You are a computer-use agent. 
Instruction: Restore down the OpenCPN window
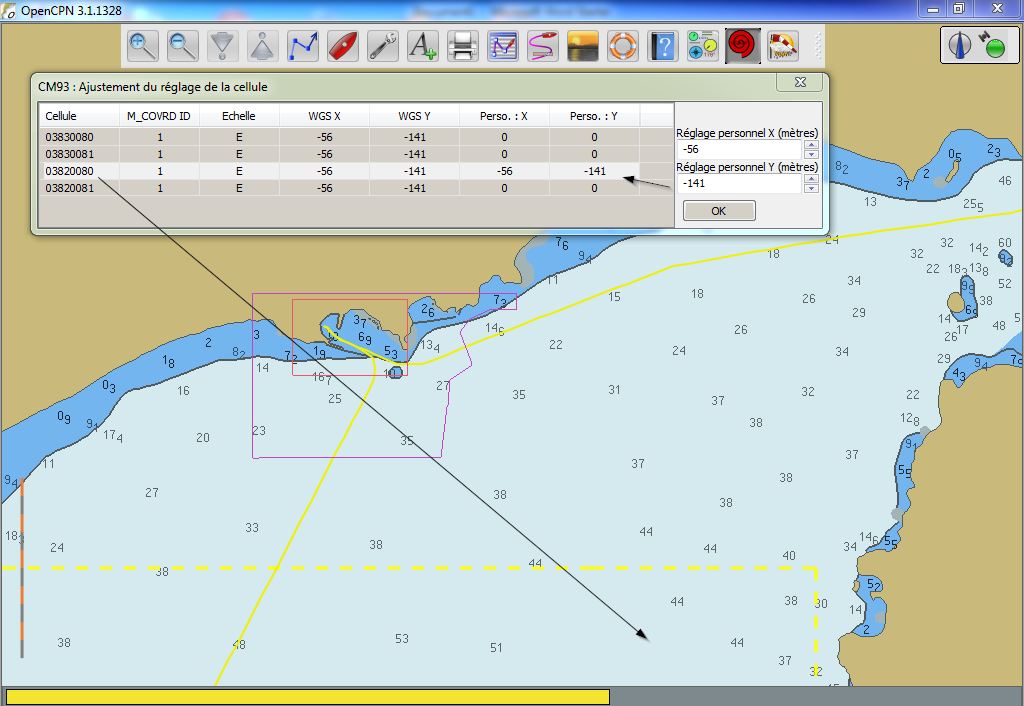coord(959,9)
